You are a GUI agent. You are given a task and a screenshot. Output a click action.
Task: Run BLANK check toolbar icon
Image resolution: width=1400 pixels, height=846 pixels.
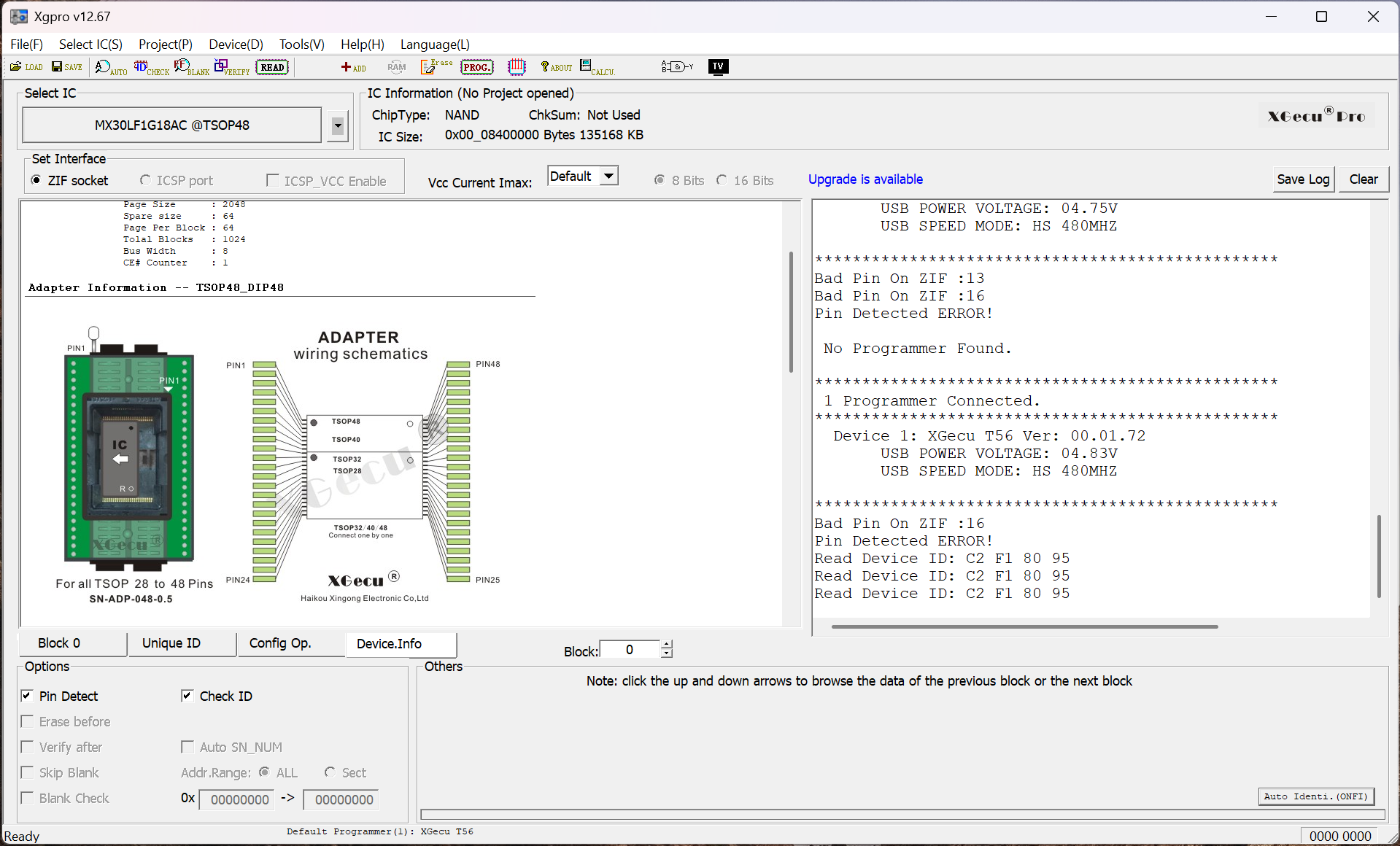point(191,68)
